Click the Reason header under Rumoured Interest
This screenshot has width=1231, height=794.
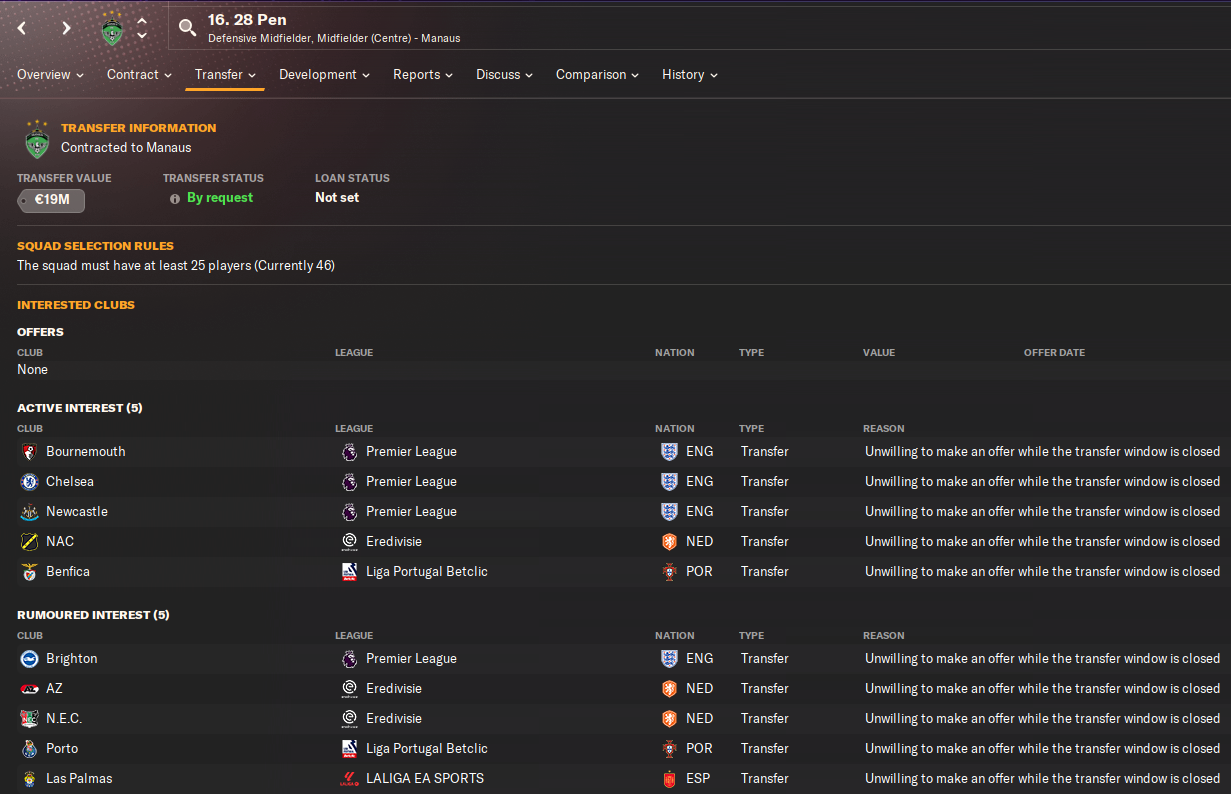(x=884, y=636)
